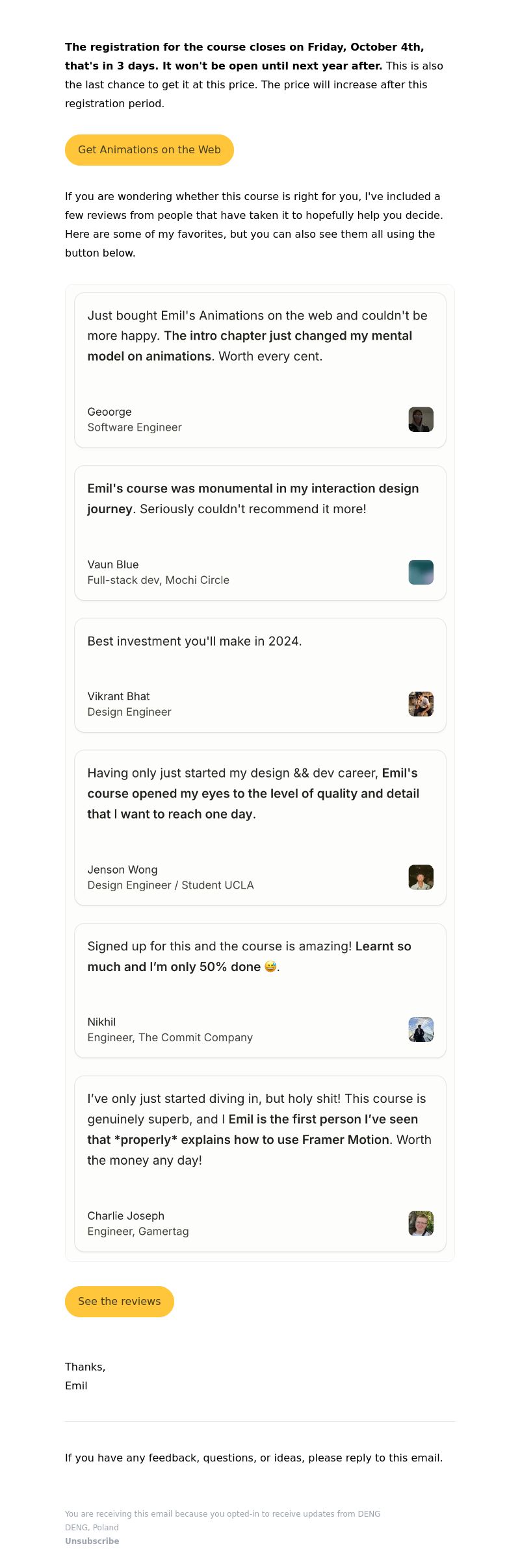Click the DENG, Poland footer address
The width and height of the screenshot is (520, 1568).
click(x=92, y=1527)
